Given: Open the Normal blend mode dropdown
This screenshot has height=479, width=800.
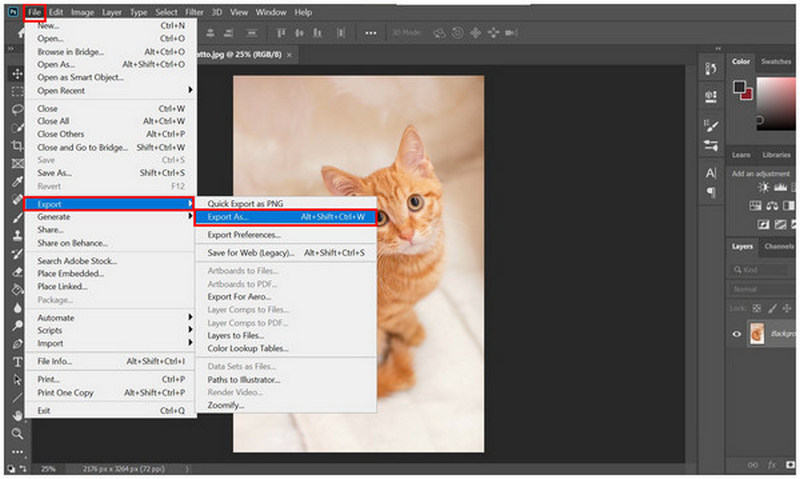Looking at the screenshot, I should 762,289.
